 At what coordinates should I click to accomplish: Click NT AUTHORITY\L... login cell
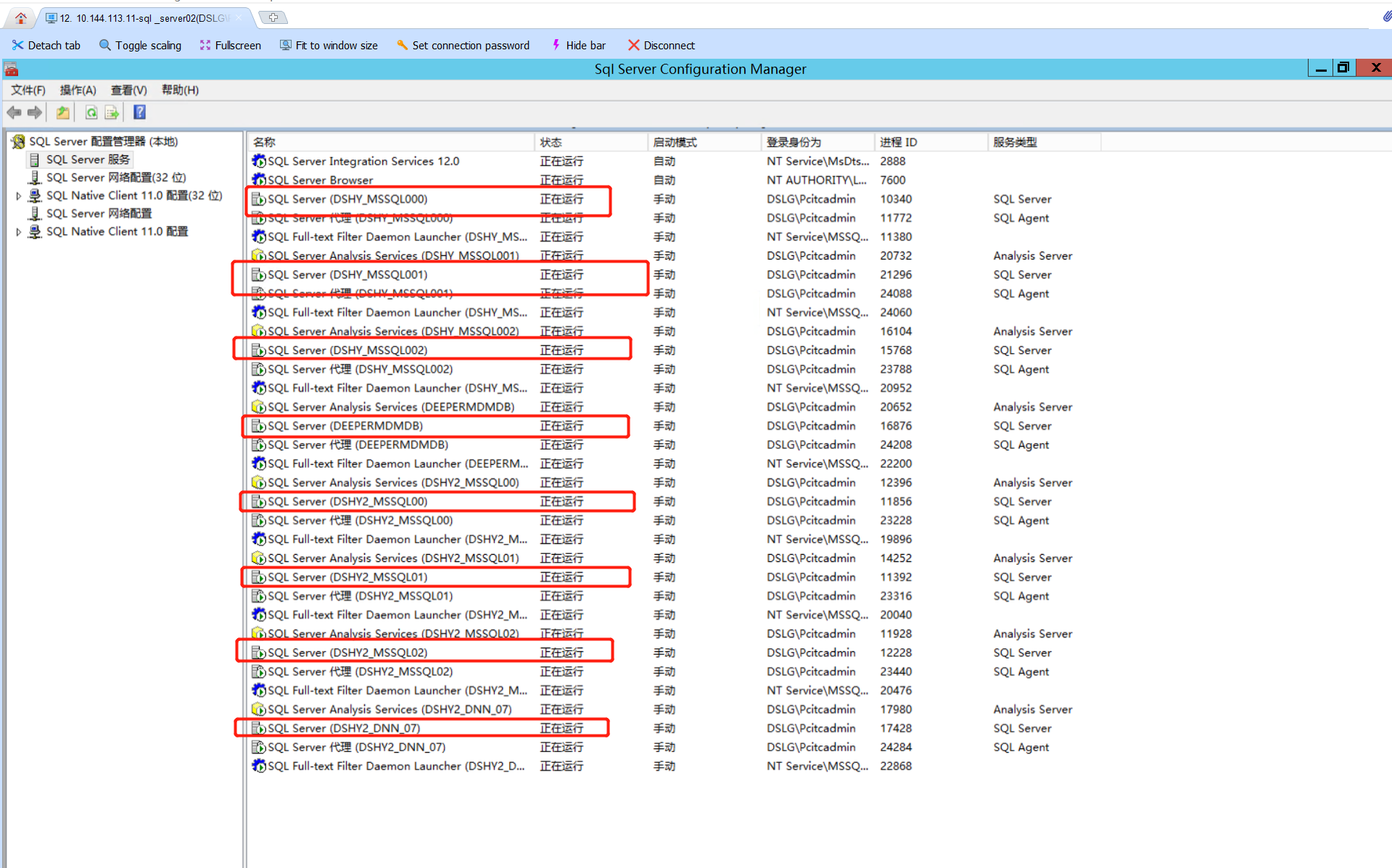[x=817, y=180]
